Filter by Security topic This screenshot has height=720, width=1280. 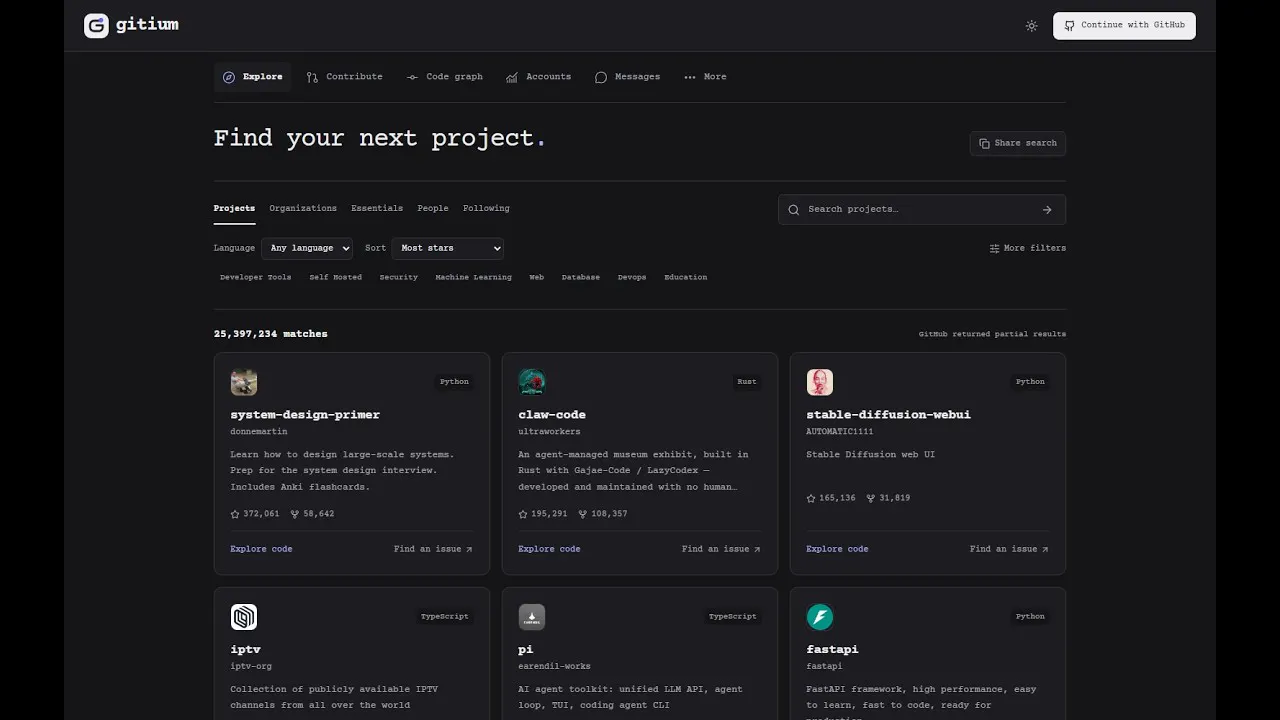pyautogui.click(x=399, y=277)
